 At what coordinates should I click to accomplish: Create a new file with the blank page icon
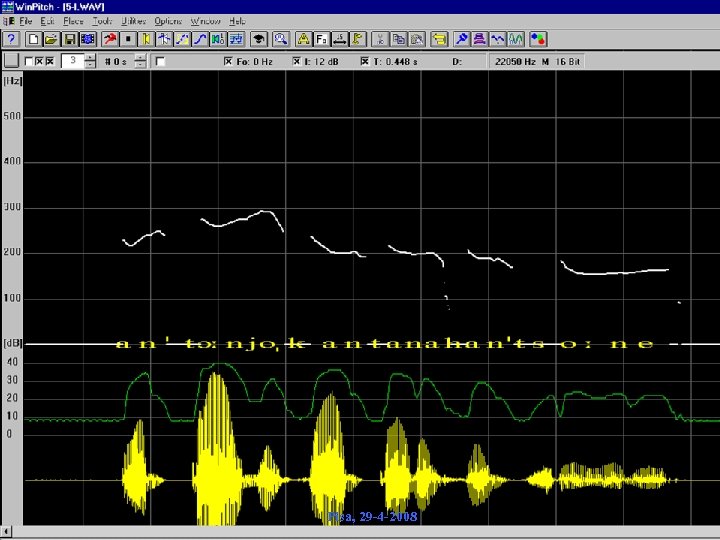pyautogui.click(x=34, y=39)
